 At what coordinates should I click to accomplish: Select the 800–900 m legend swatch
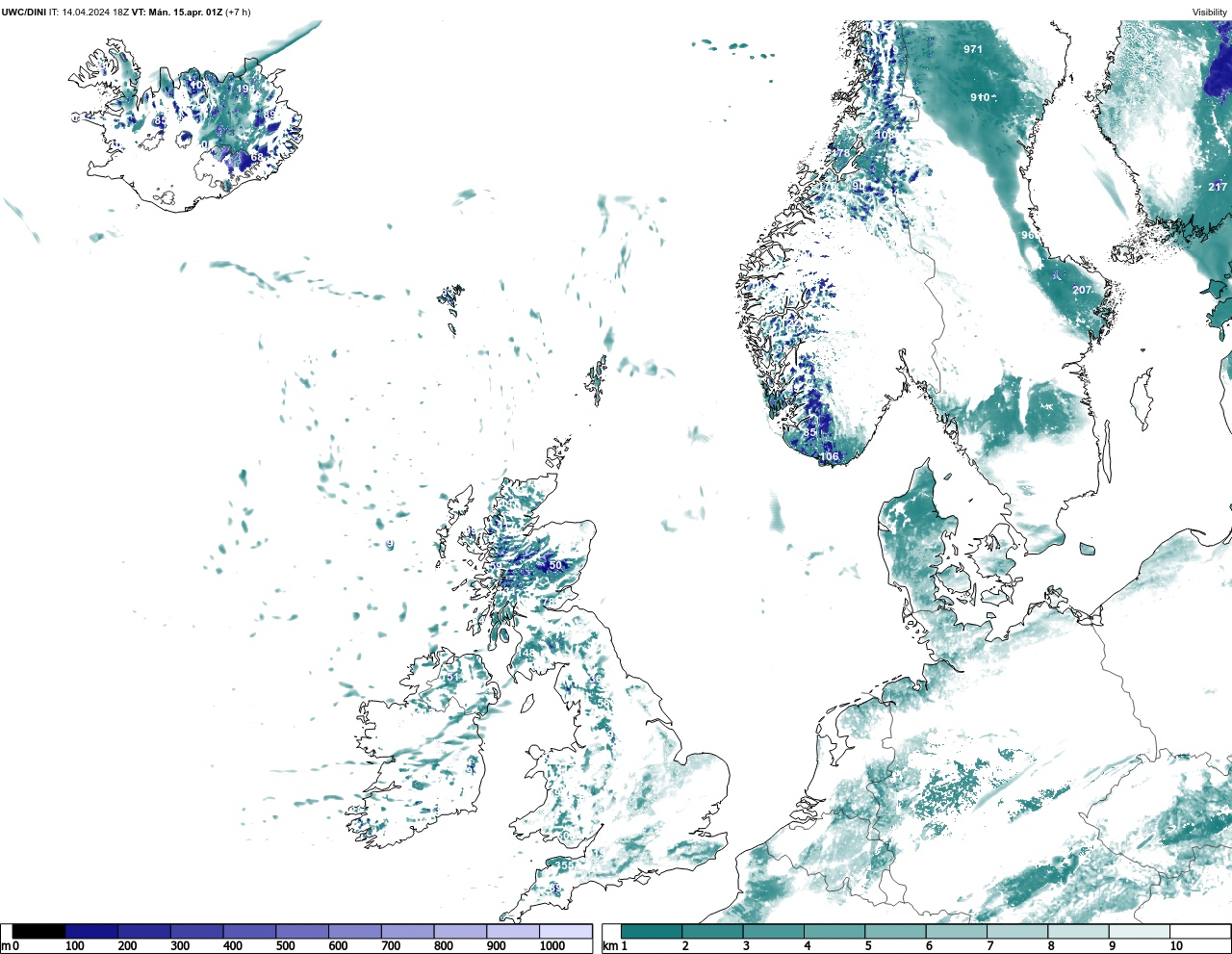pyautogui.click(x=460, y=931)
